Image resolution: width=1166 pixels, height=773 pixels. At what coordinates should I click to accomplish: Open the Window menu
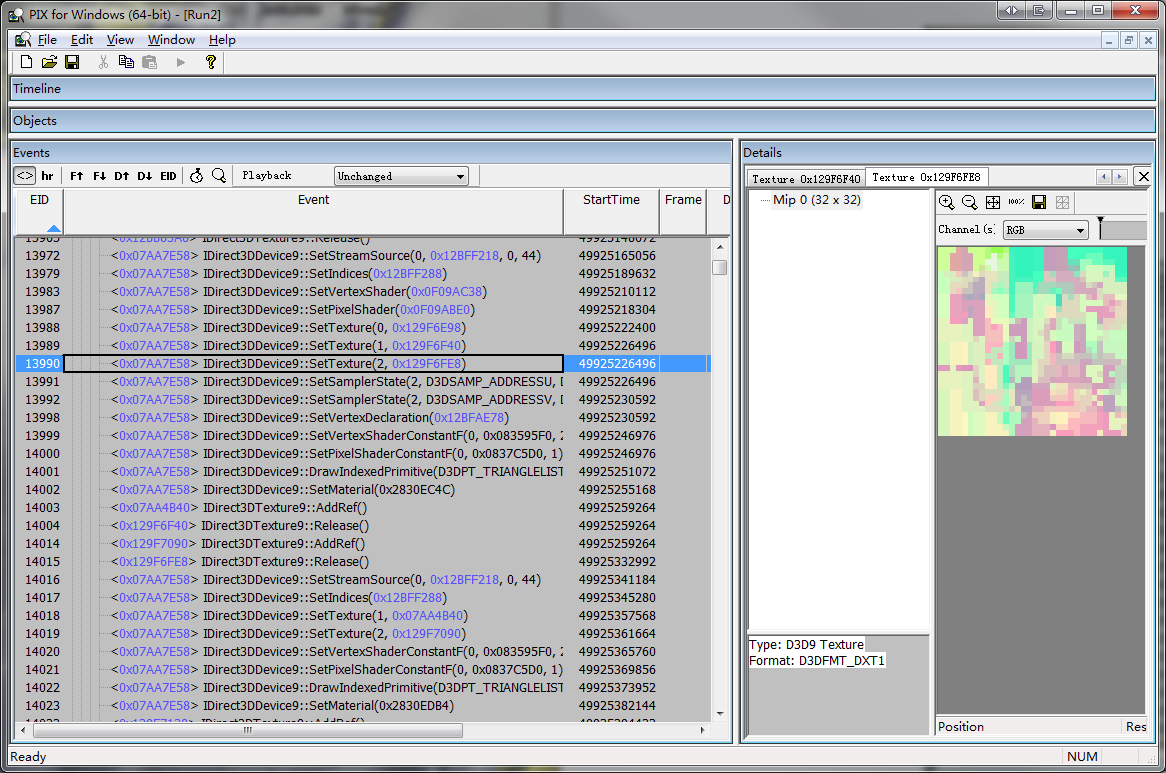(x=171, y=40)
